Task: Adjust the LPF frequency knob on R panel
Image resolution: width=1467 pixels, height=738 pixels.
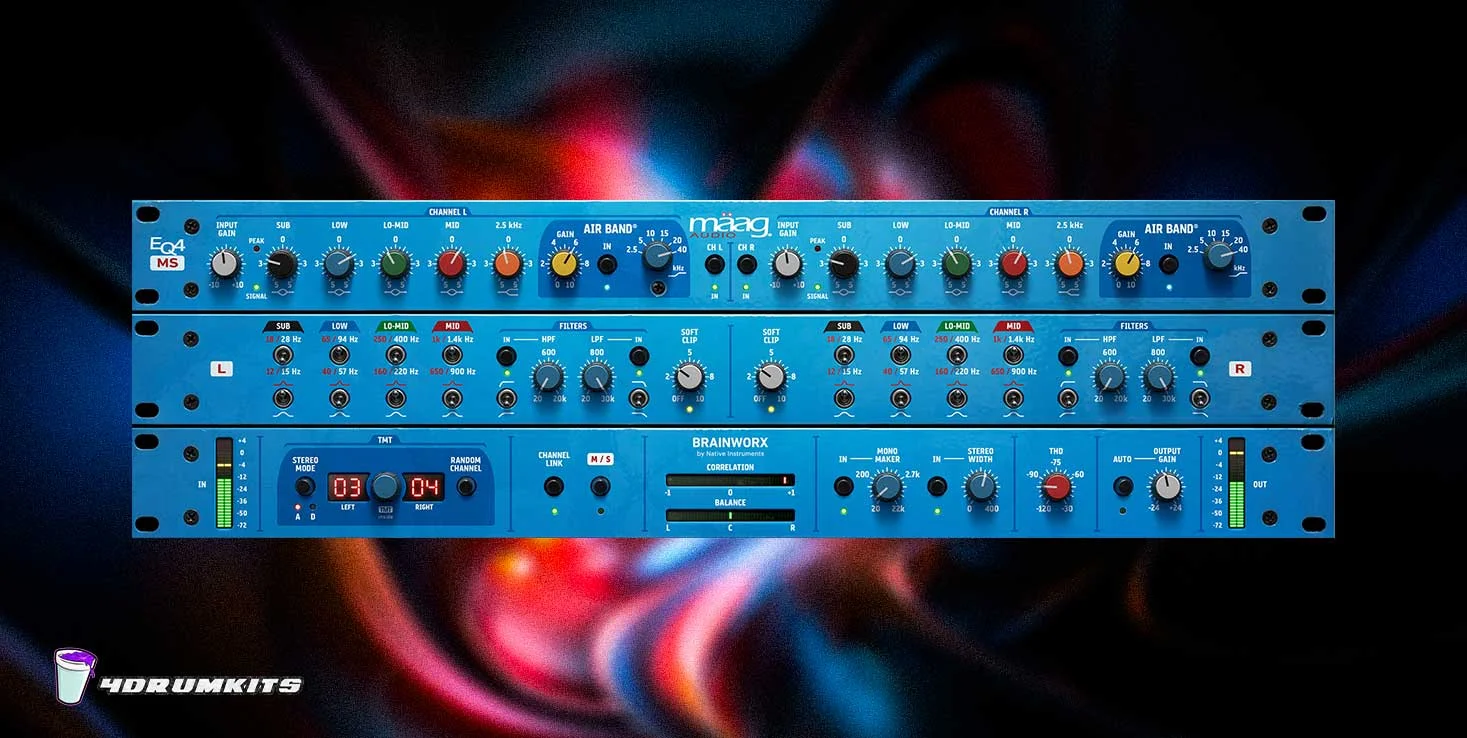Action: [1158, 377]
